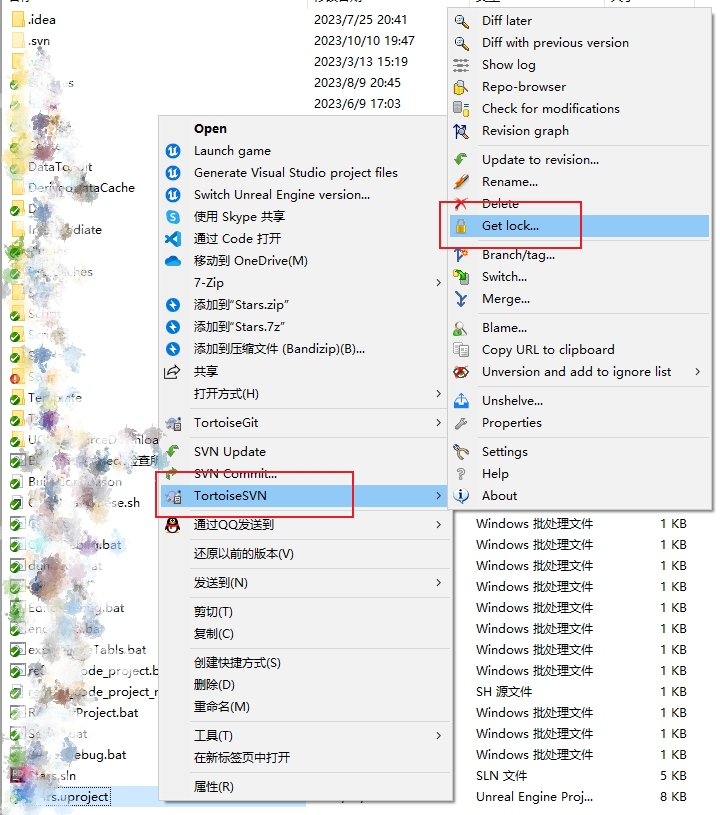Click the Repo-browser icon
Viewport: 720px width, 815px height.
point(461,87)
